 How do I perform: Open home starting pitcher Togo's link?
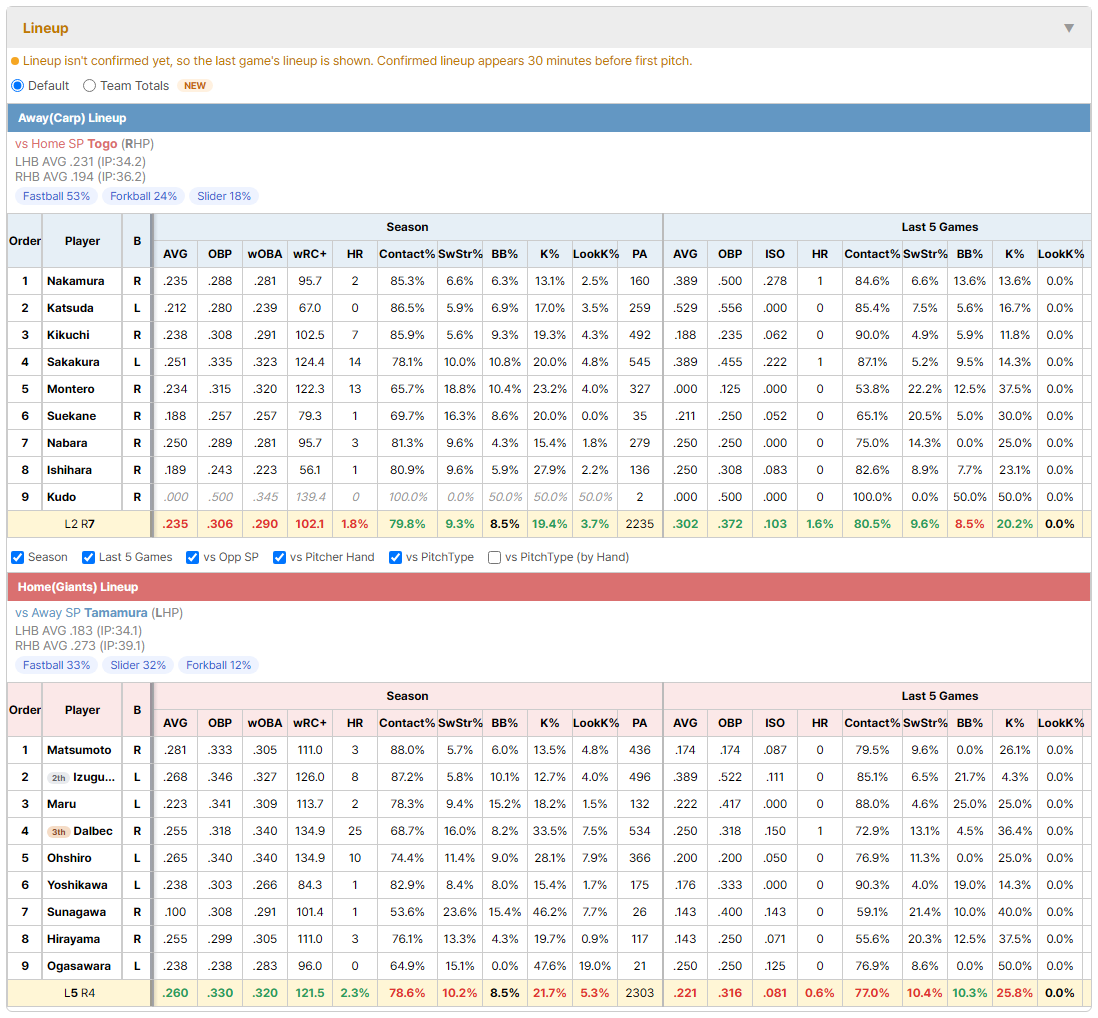pos(102,144)
